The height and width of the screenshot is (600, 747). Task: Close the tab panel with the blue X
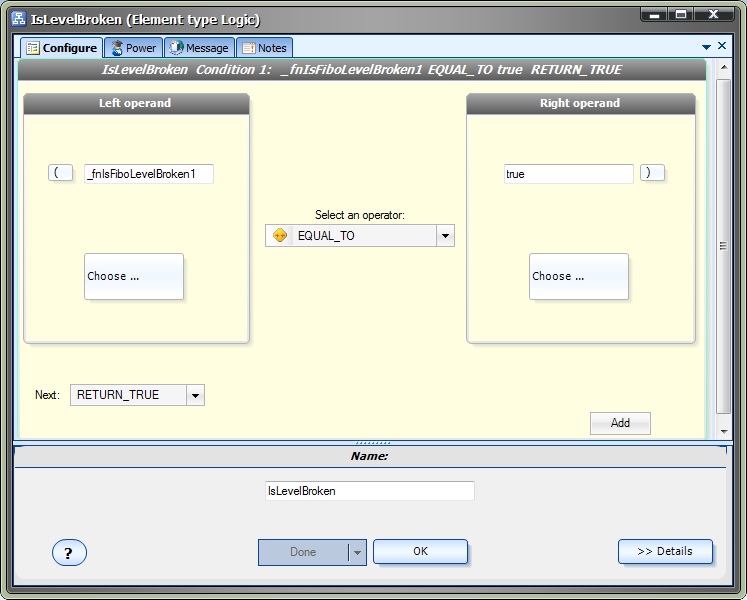point(722,46)
